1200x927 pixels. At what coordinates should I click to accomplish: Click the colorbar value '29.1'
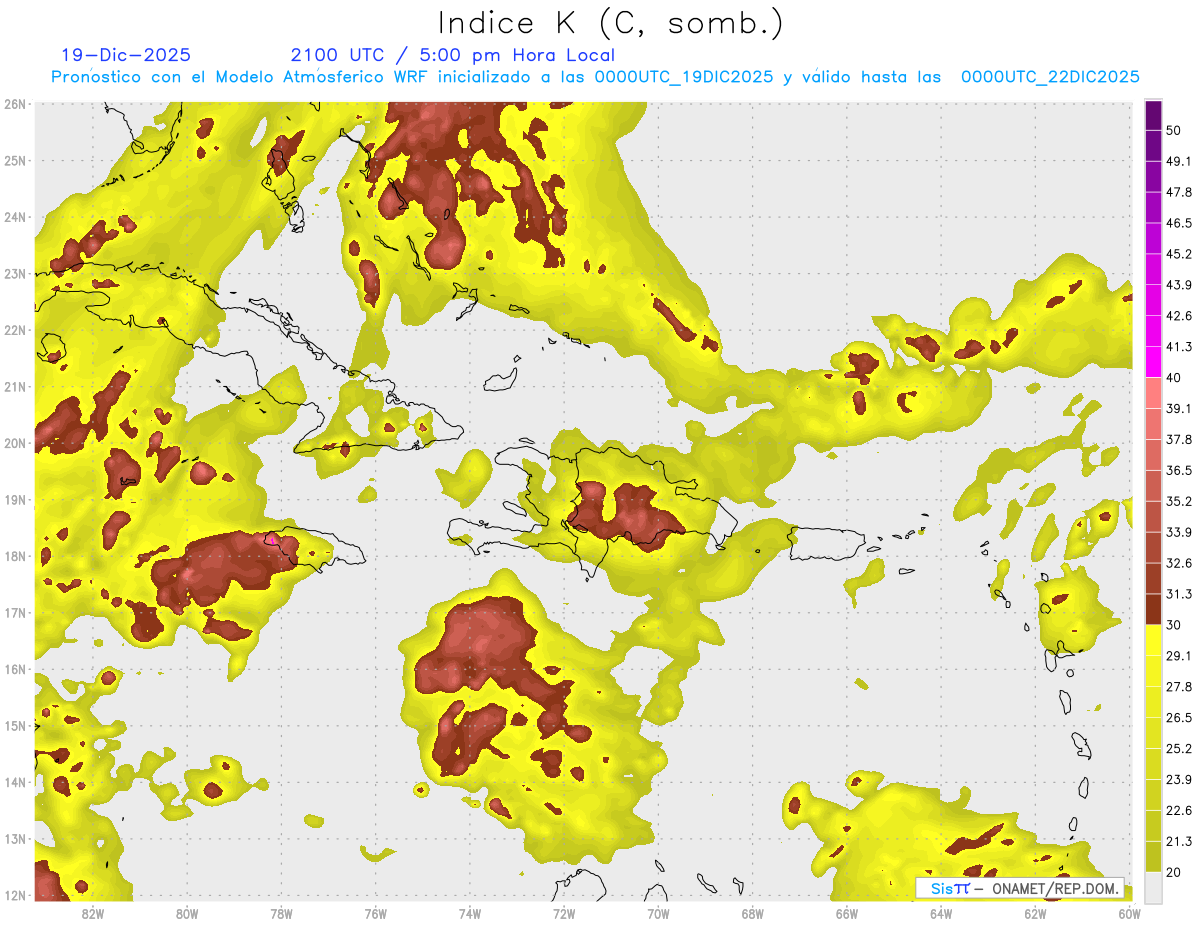point(1179,655)
